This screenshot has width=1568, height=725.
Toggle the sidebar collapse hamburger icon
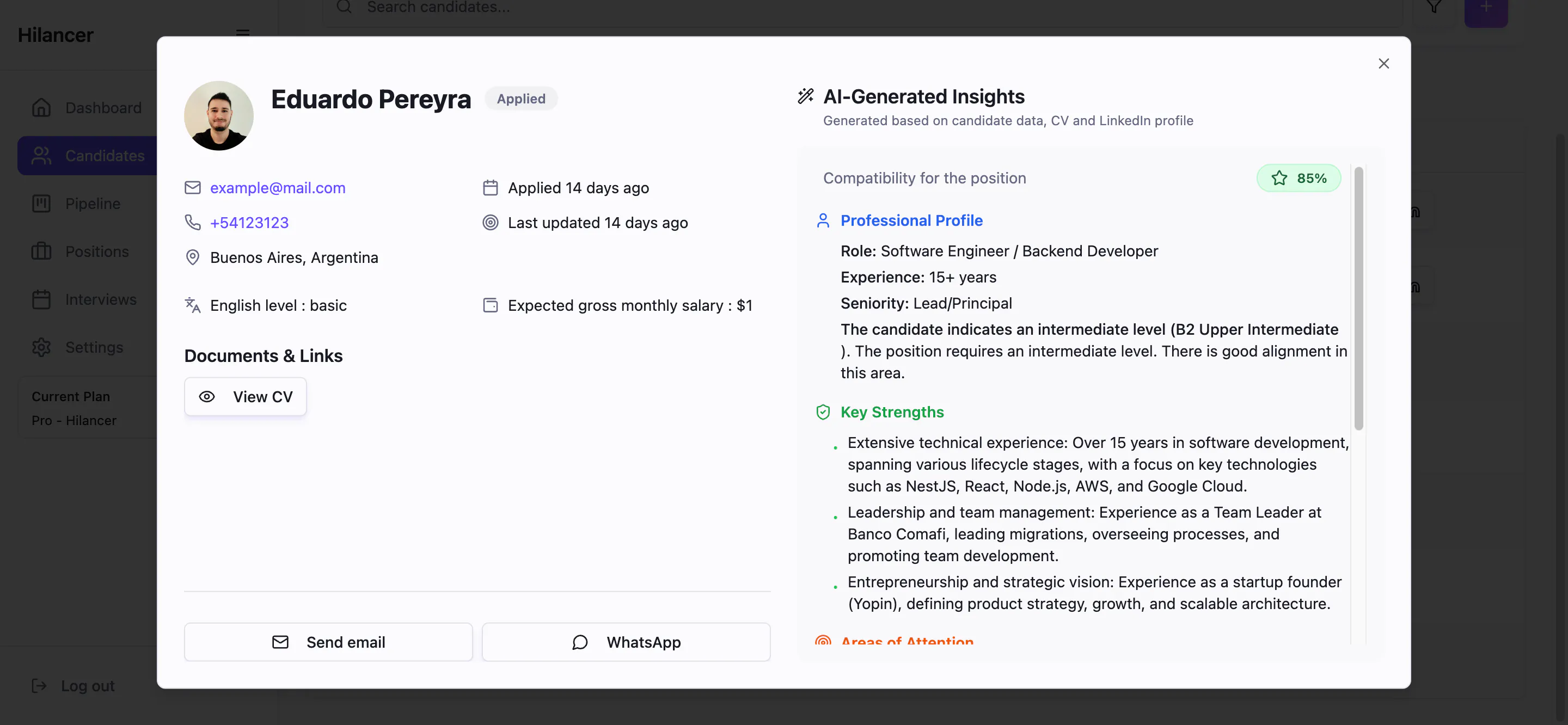[243, 33]
